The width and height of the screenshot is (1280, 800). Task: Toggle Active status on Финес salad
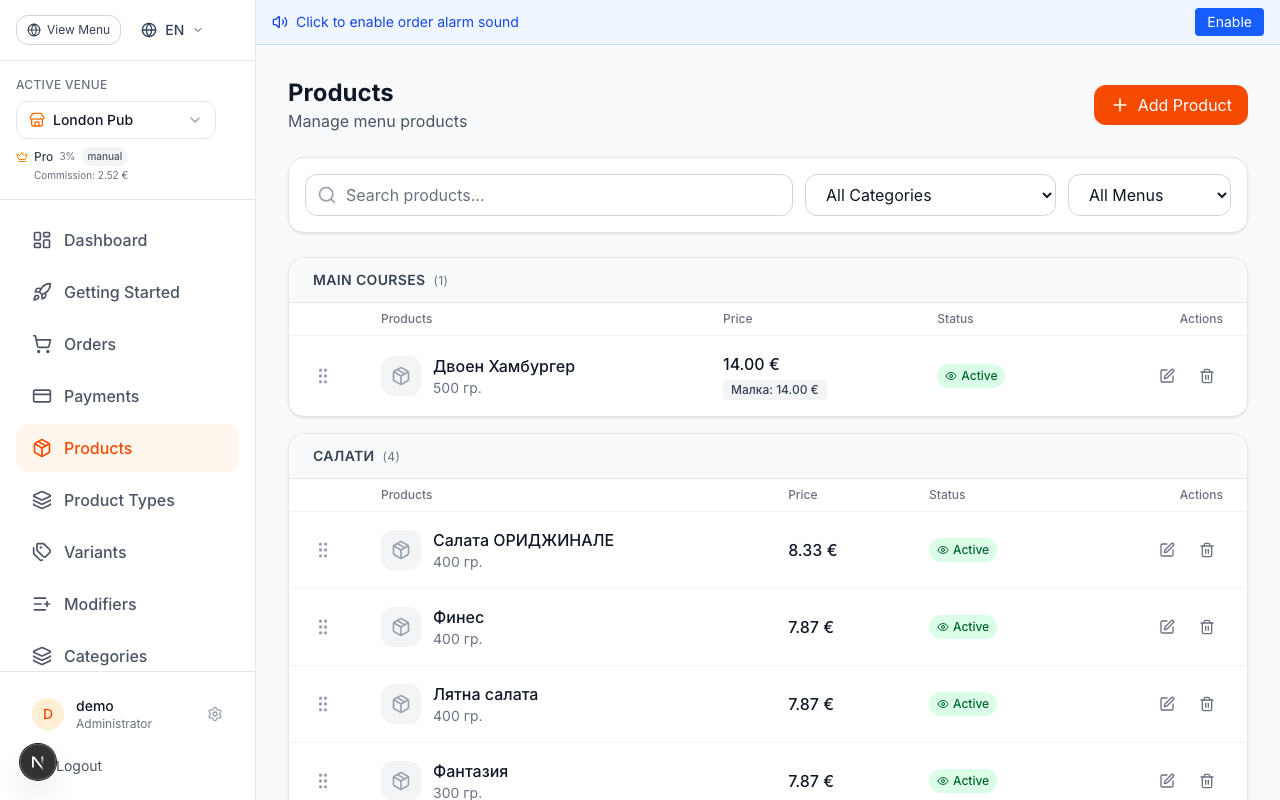pos(963,627)
